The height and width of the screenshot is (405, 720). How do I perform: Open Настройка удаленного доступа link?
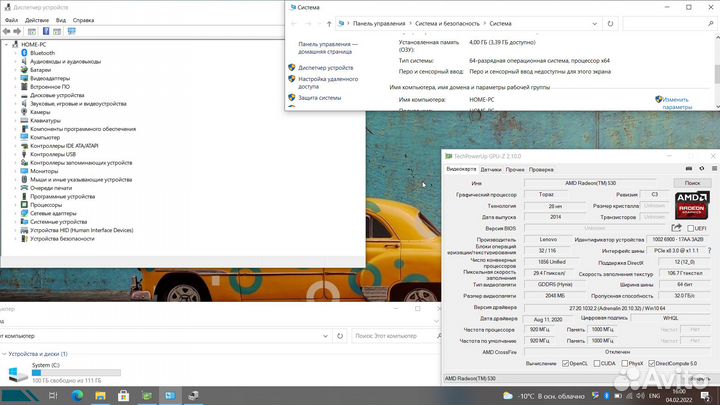[x=328, y=83]
